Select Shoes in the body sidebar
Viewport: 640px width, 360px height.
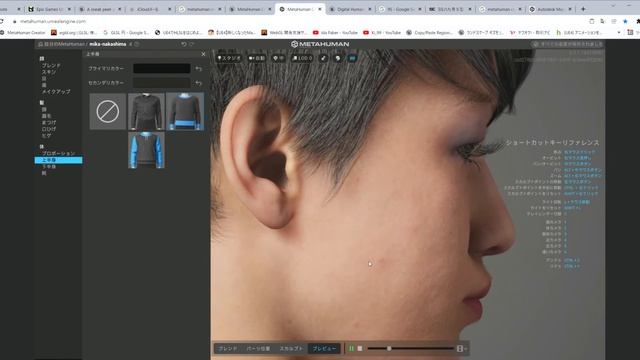pos(44,173)
